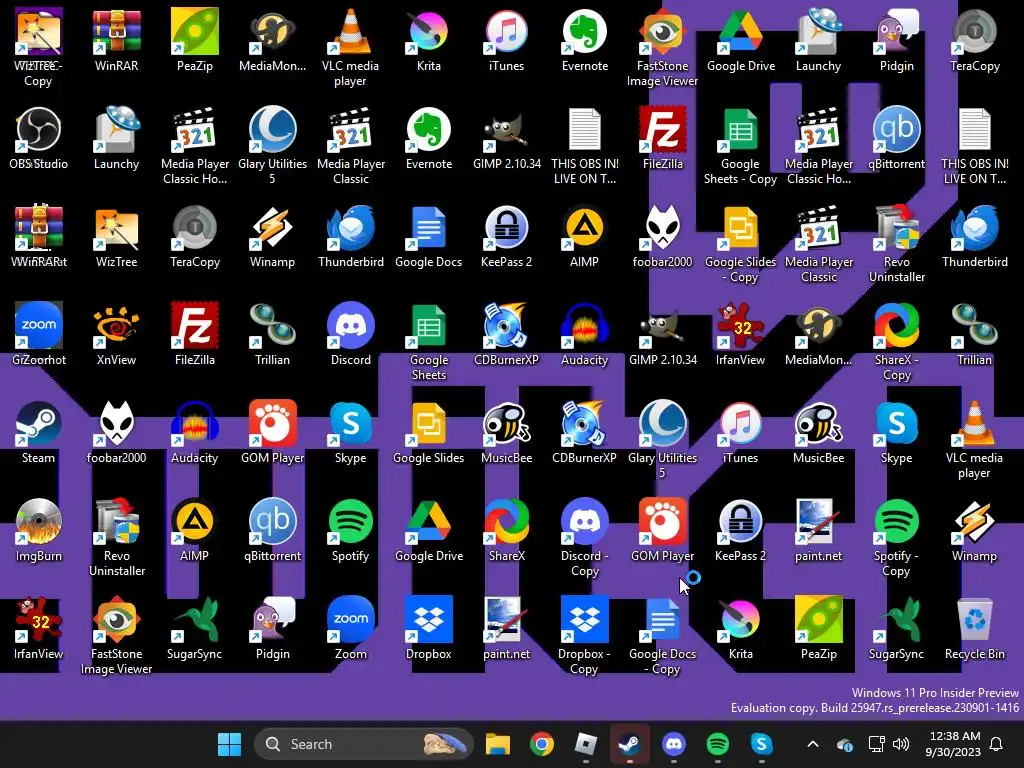Viewport: 1024px width, 768px height.
Task: Open the ShareX shortcut beside Google Drive
Action: [506, 530]
